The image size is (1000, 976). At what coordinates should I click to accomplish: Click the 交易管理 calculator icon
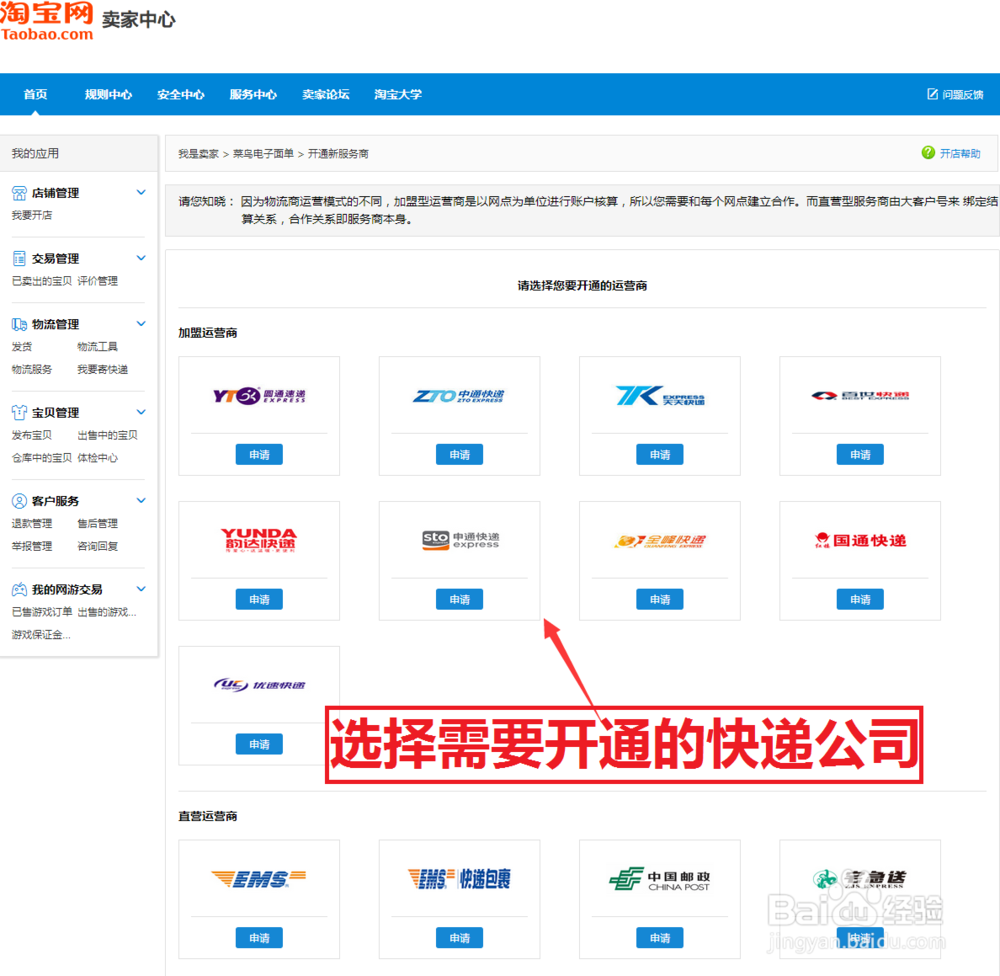coord(19,258)
